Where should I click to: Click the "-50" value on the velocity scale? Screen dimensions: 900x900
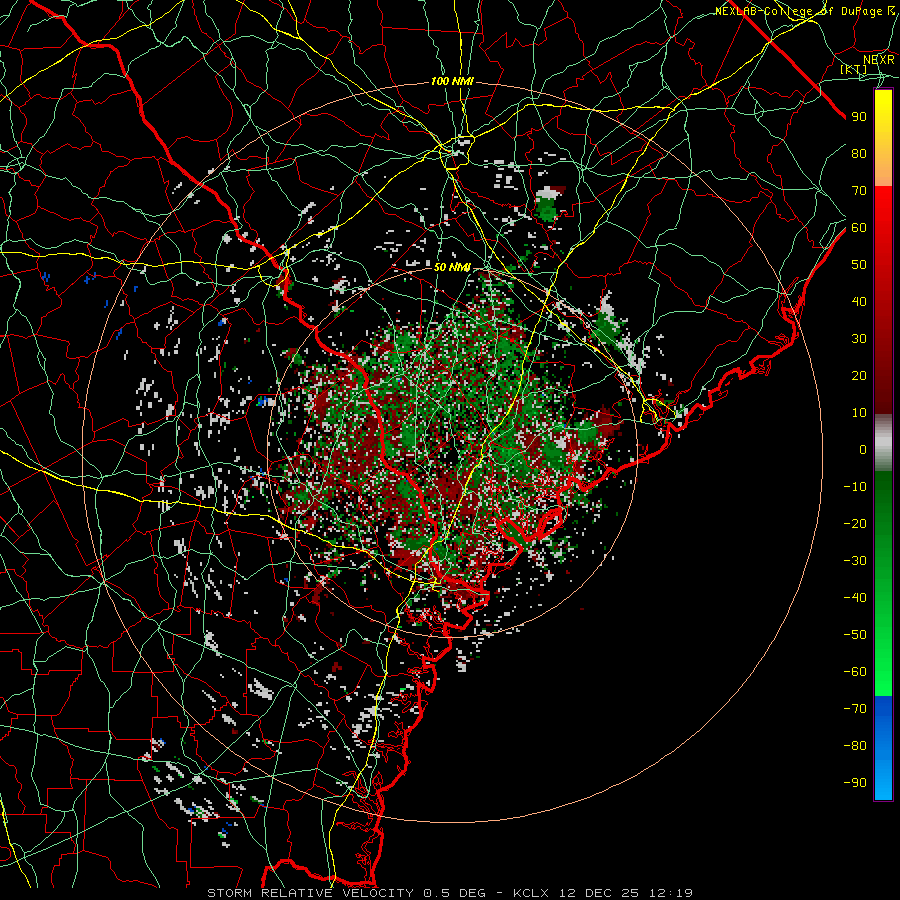click(x=855, y=635)
